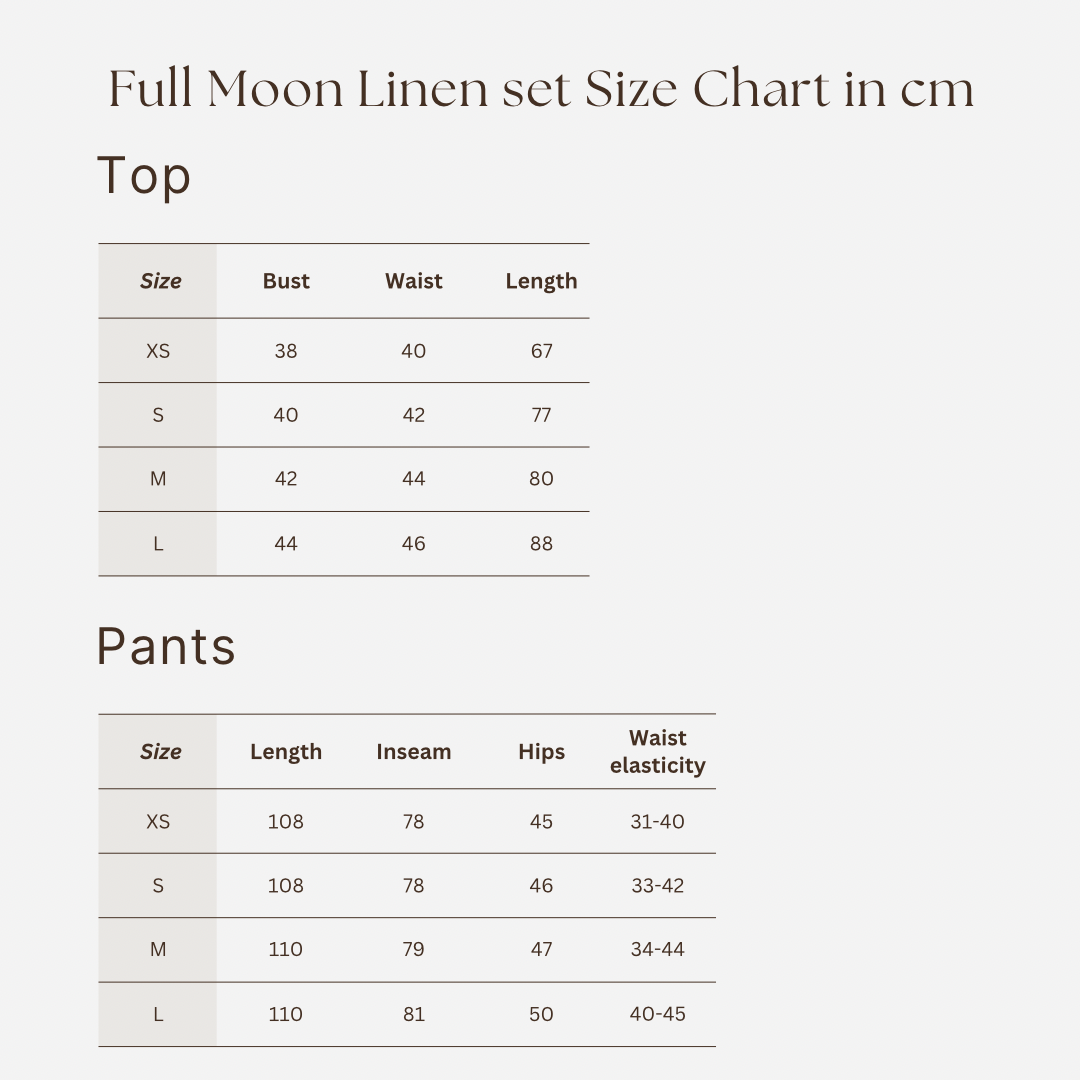
Task: Click the Top section heading
Action: [144, 177]
